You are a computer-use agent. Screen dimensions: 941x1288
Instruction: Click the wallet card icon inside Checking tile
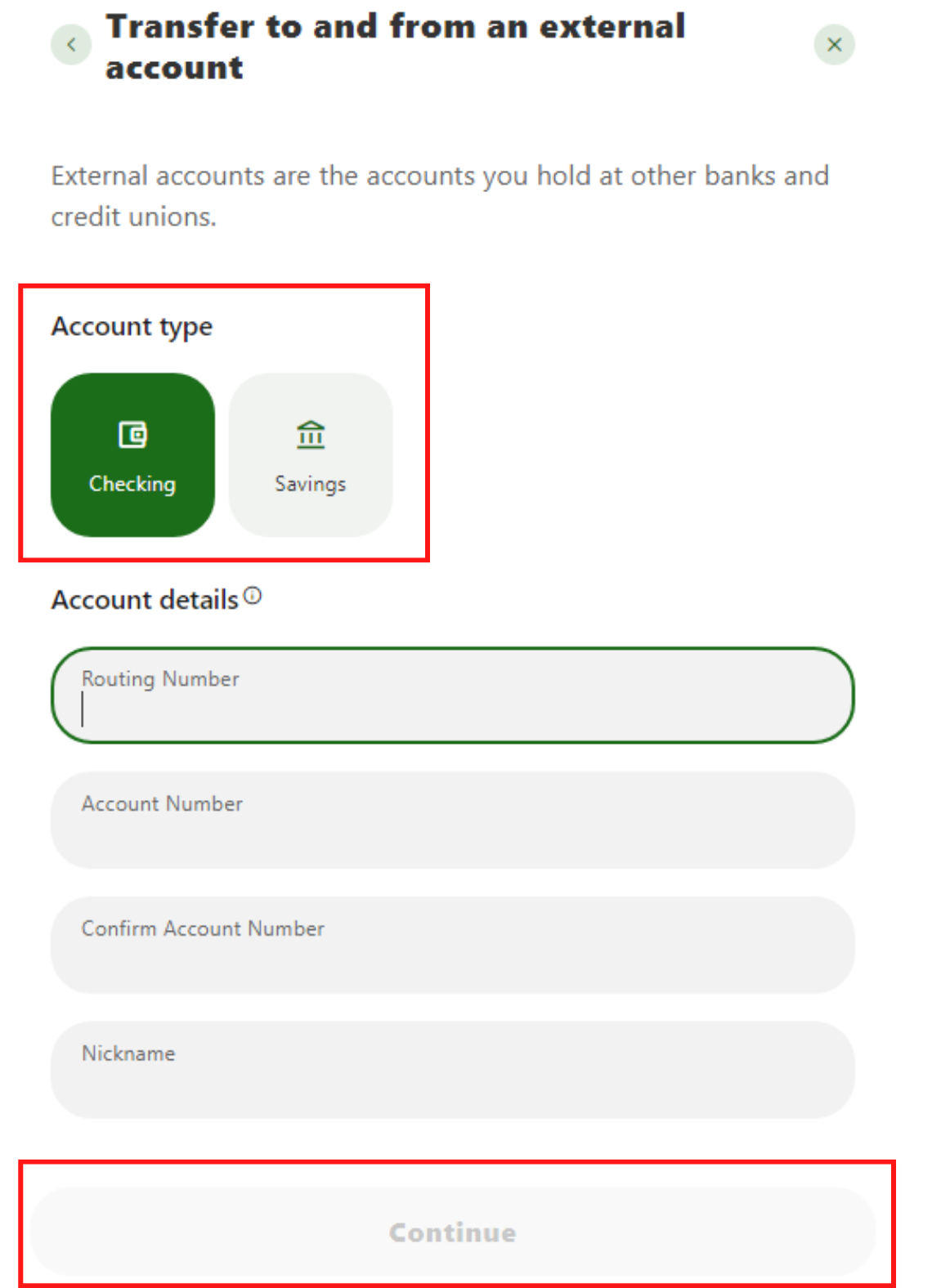click(x=132, y=435)
